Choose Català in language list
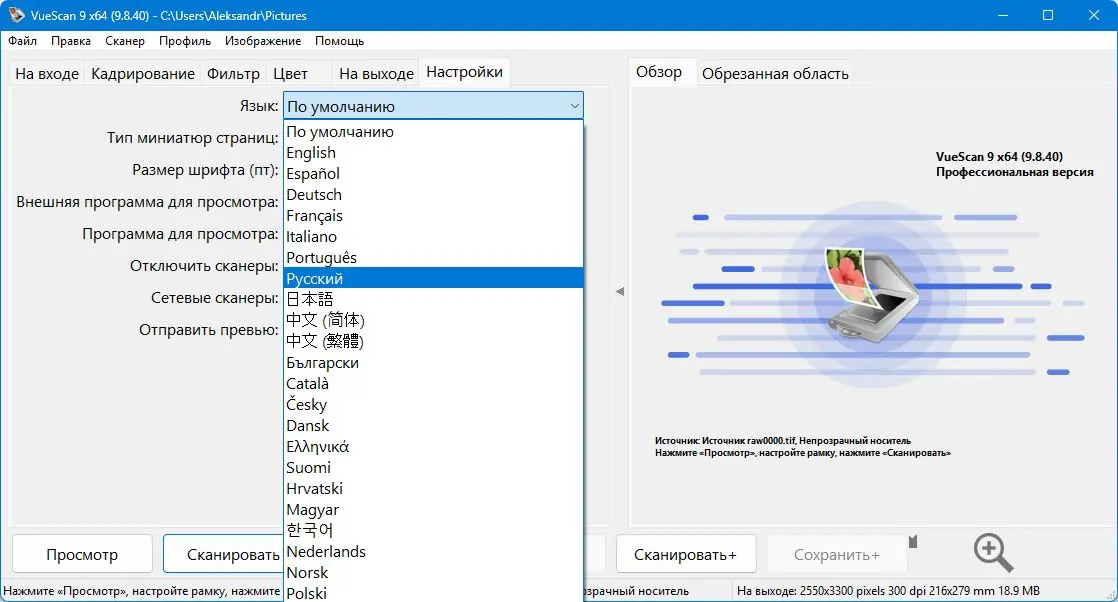This screenshot has width=1118, height=602. pyautogui.click(x=434, y=383)
